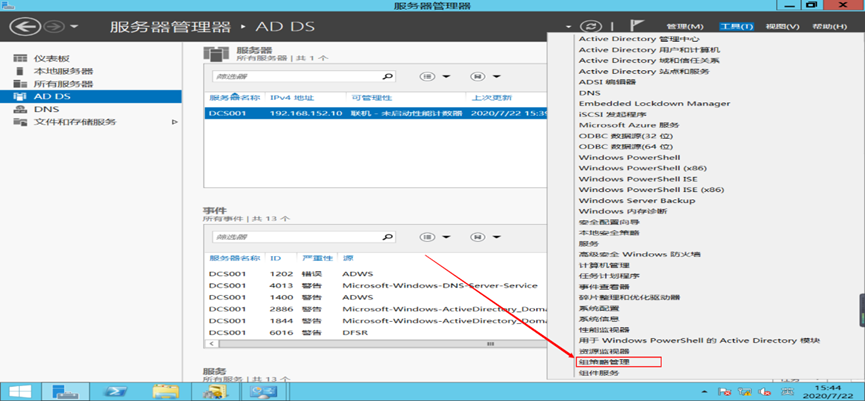The width and height of the screenshot is (865, 401).
Task: Click the servers filter text box
Action: [297, 77]
